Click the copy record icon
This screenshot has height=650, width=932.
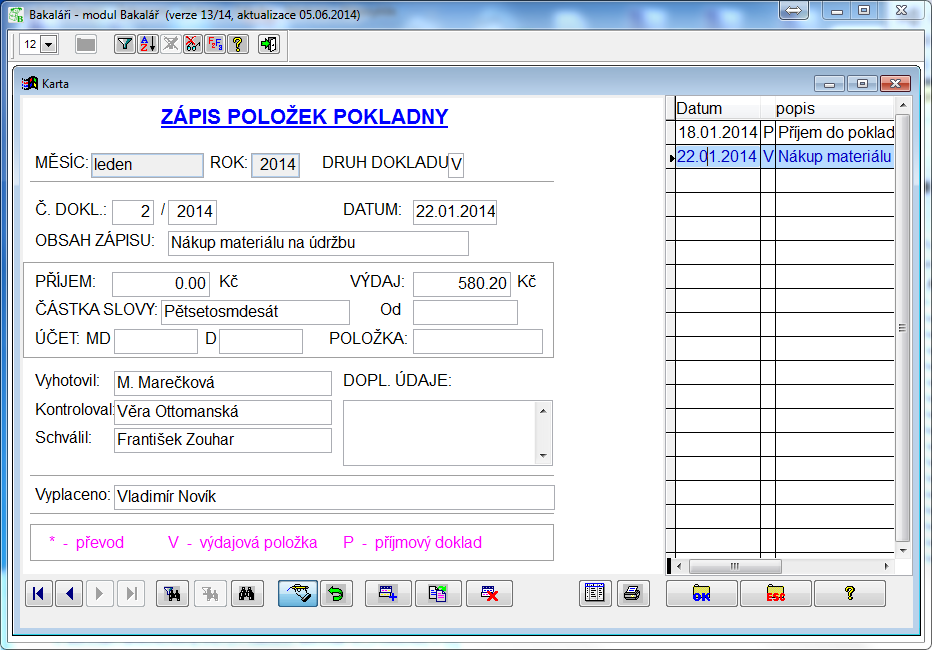pyautogui.click(x=438, y=594)
